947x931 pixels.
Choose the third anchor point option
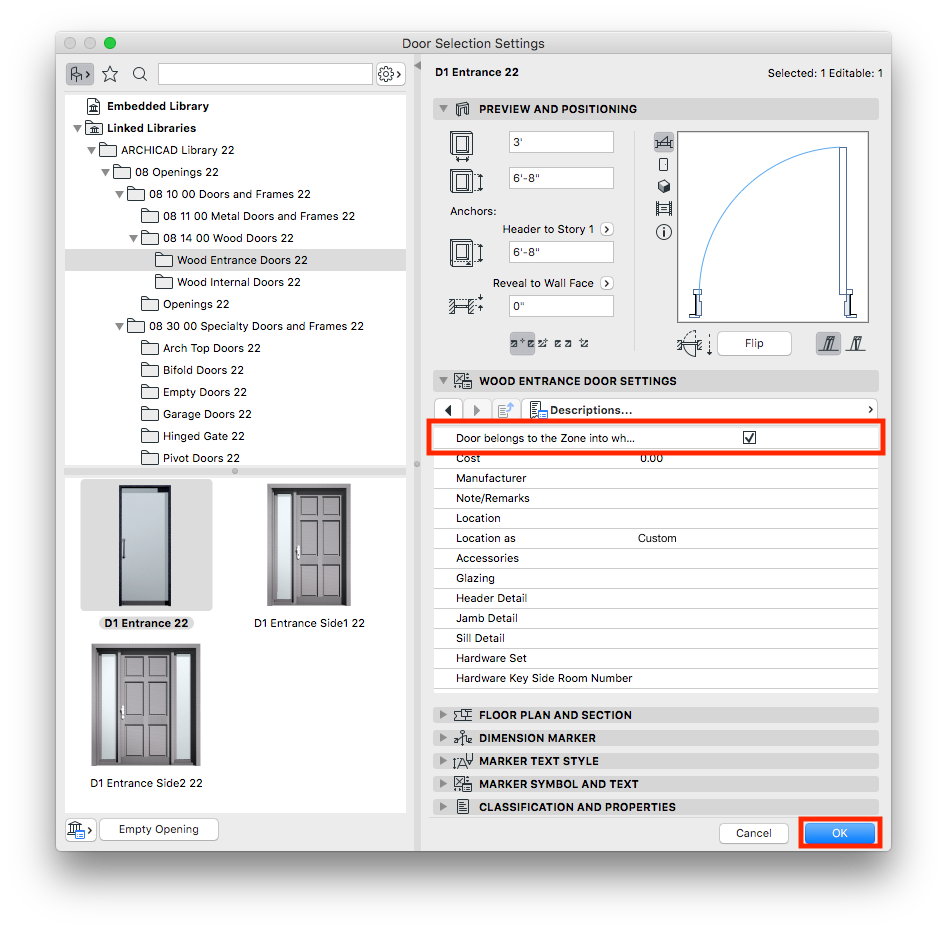pyautogui.click(x=563, y=343)
